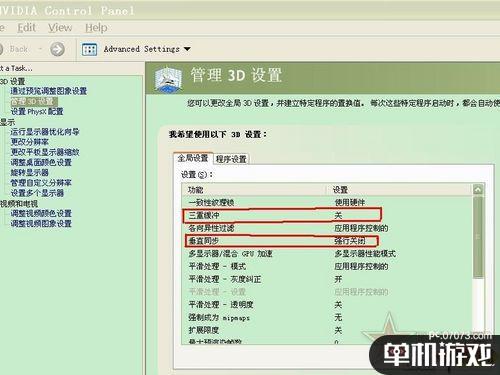Open 旋转显示器 link
The height and width of the screenshot is (375, 500).
[30, 173]
